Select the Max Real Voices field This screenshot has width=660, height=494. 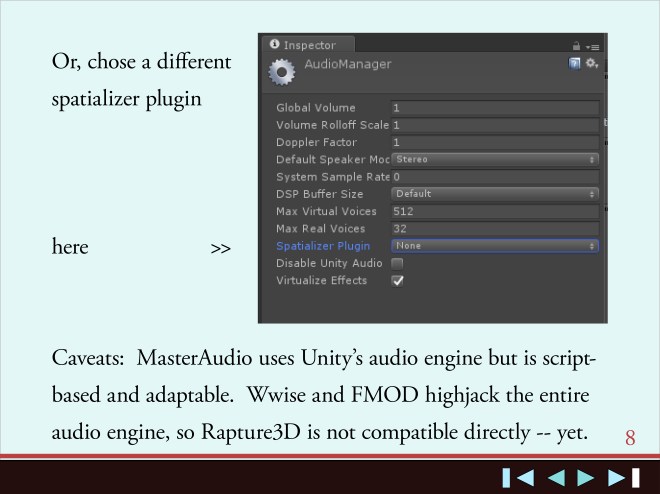pyautogui.click(x=495, y=229)
